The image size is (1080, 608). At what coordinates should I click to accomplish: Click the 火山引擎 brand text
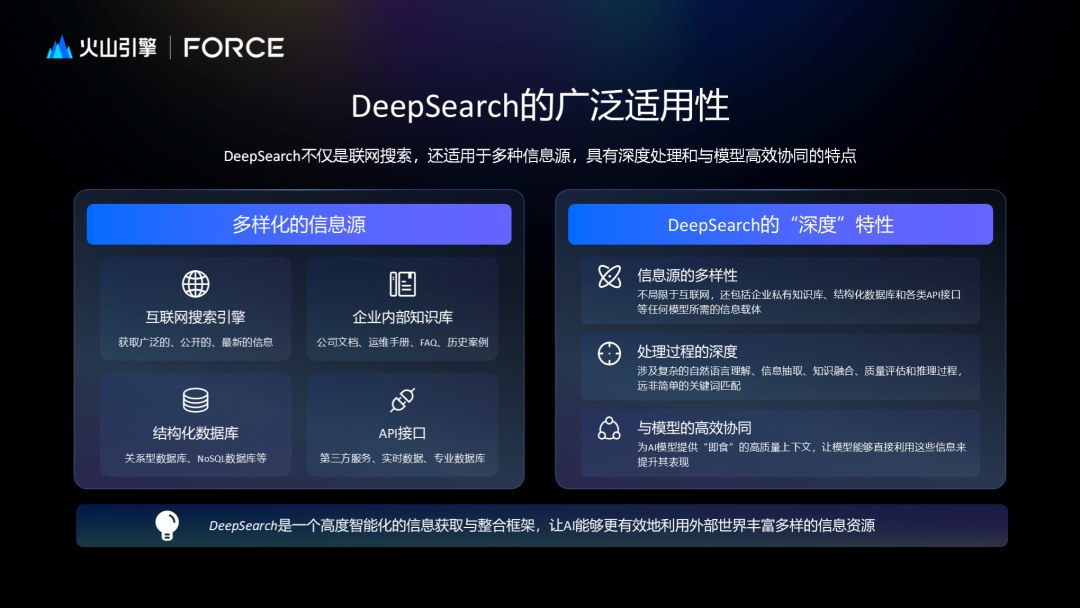pos(118,48)
